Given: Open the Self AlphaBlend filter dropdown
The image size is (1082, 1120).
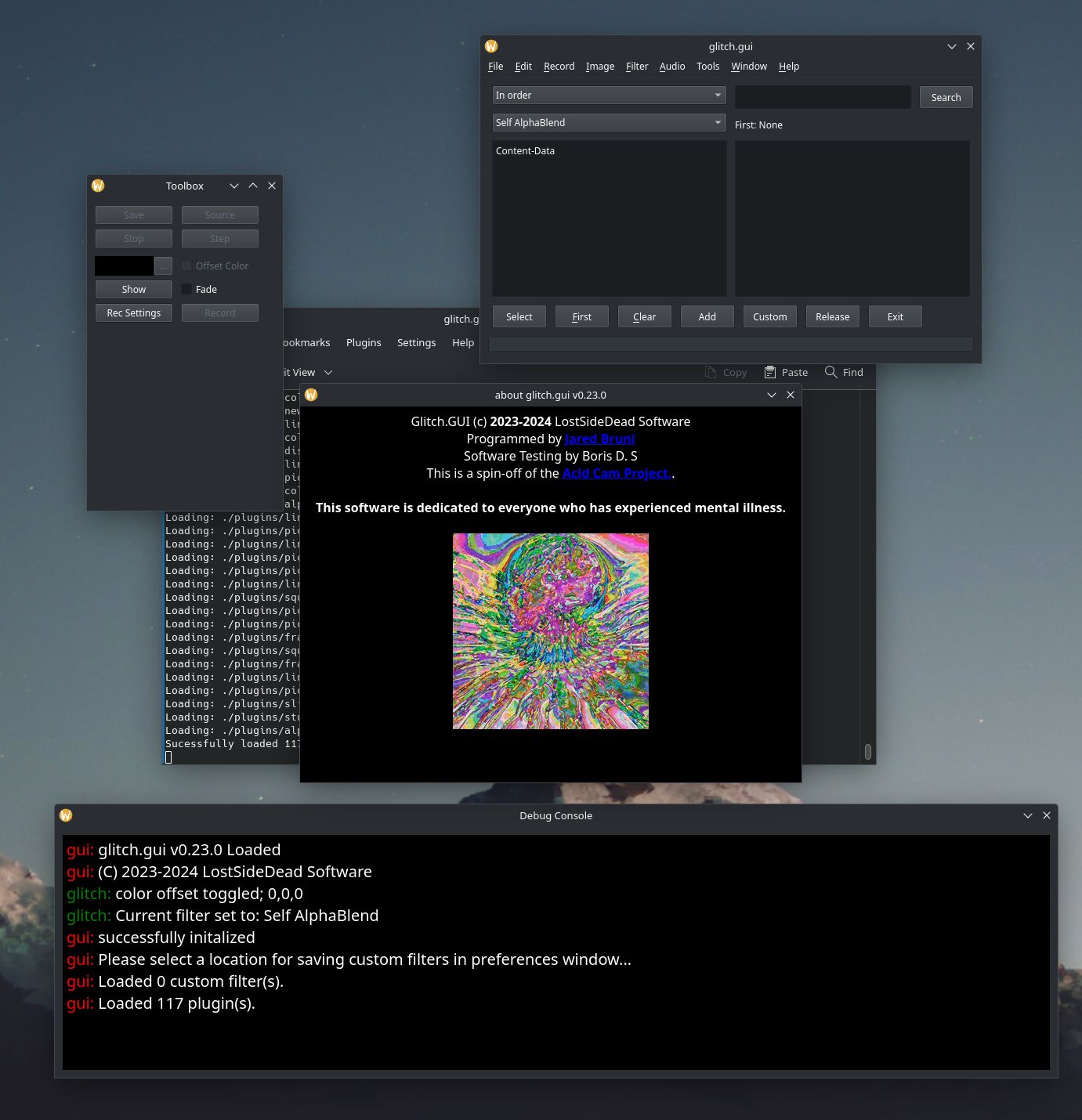Looking at the screenshot, I should [x=609, y=122].
